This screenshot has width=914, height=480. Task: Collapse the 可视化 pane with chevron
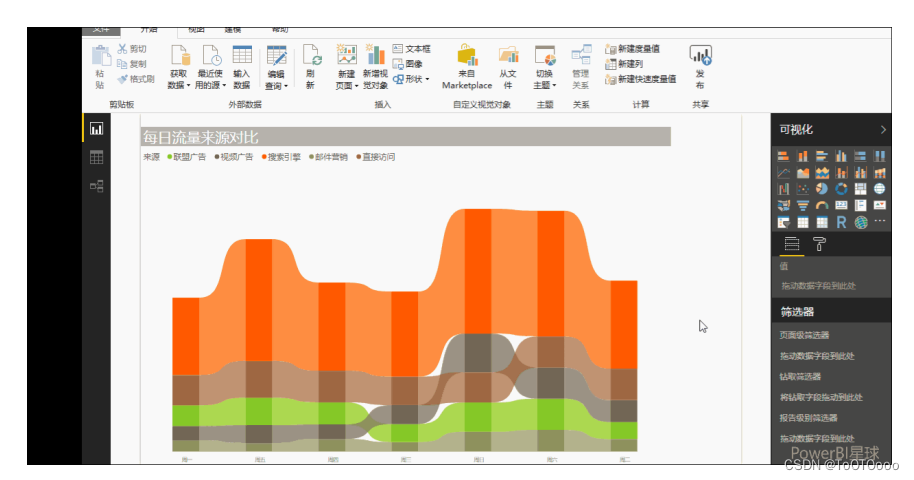tap(883, 129)
